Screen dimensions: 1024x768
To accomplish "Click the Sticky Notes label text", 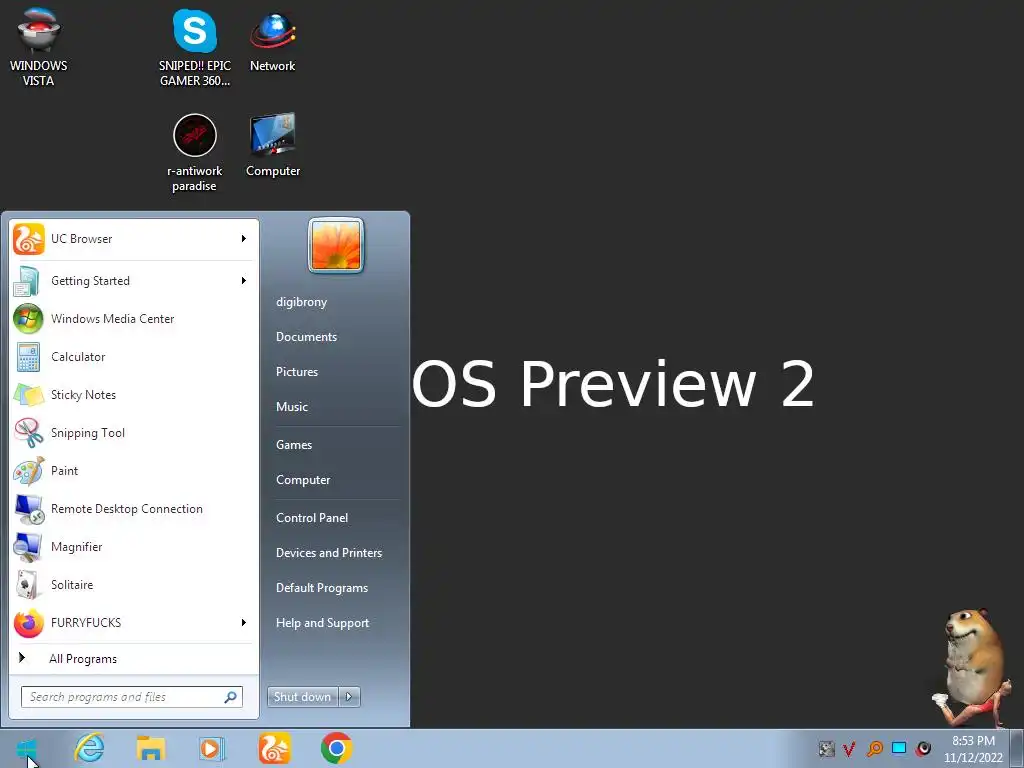I will point(84,394).
